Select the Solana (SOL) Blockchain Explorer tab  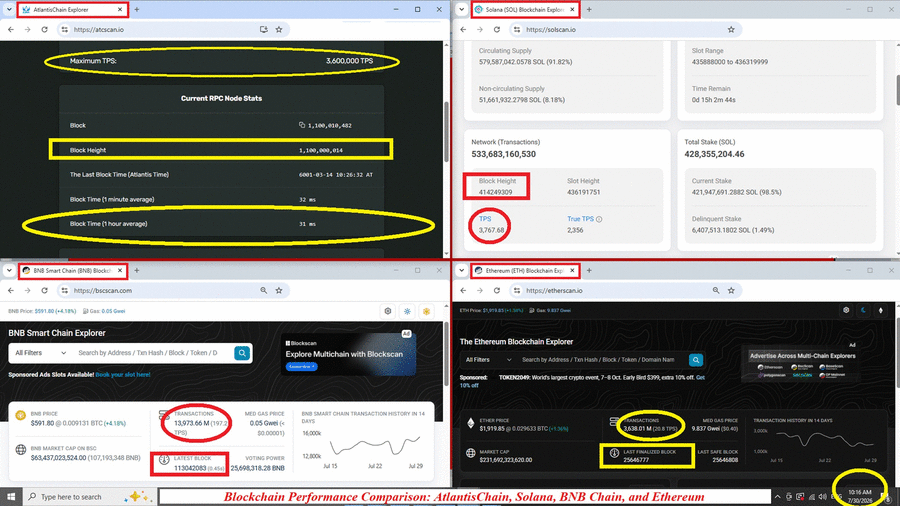(525, 9)
